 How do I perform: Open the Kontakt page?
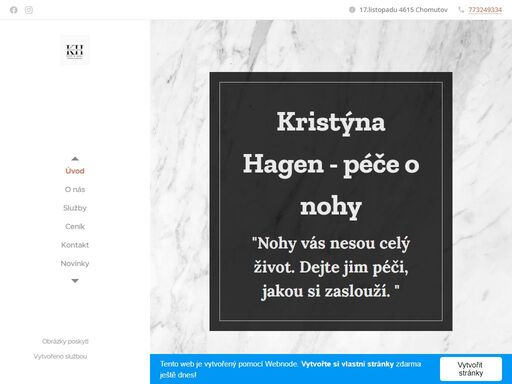coord(75,245)
